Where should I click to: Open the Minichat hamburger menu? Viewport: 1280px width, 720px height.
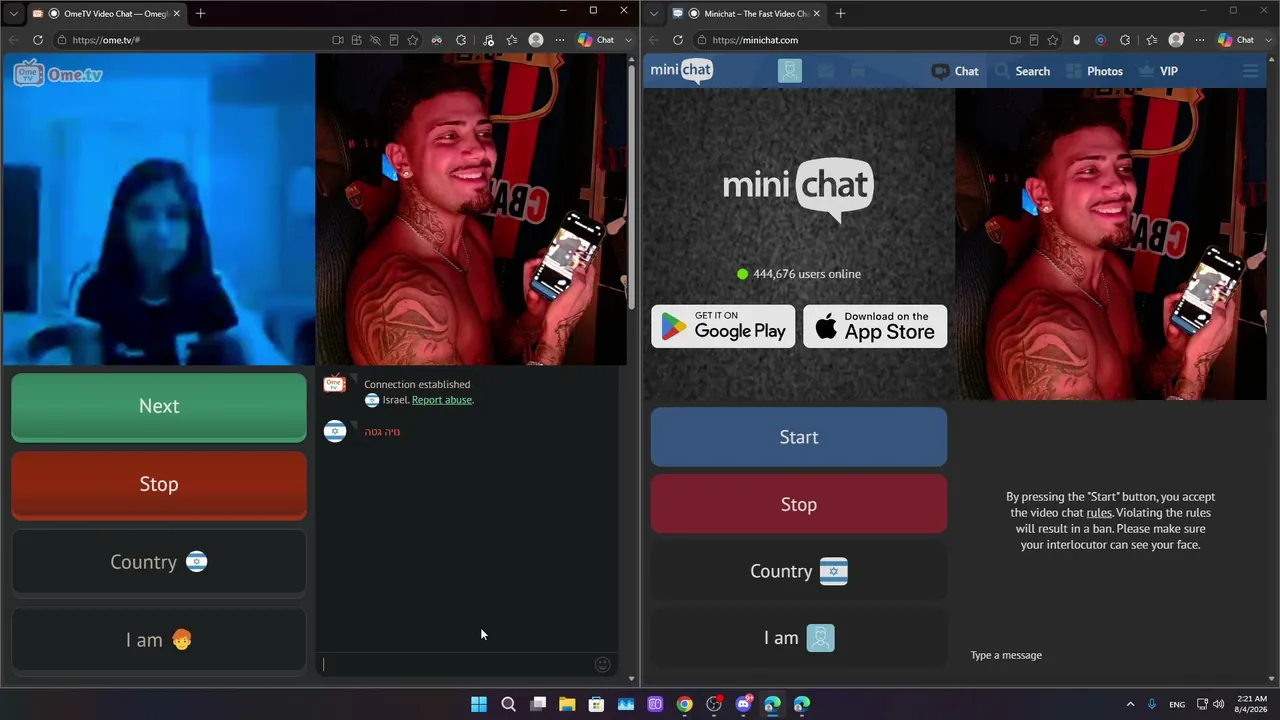pos(1250,71)
